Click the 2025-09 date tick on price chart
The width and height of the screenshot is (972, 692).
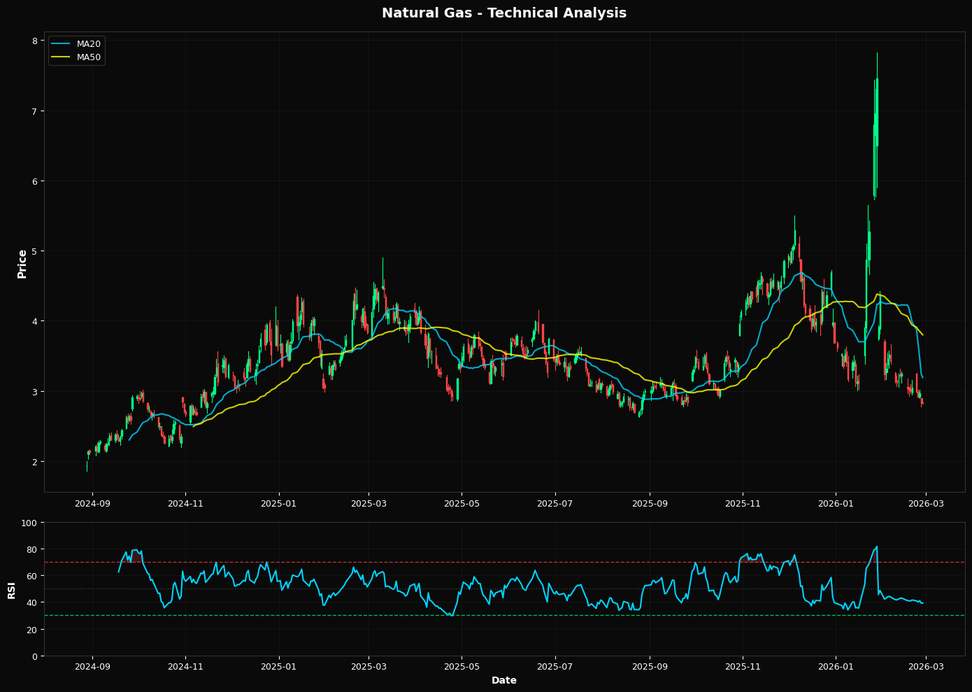650,503
